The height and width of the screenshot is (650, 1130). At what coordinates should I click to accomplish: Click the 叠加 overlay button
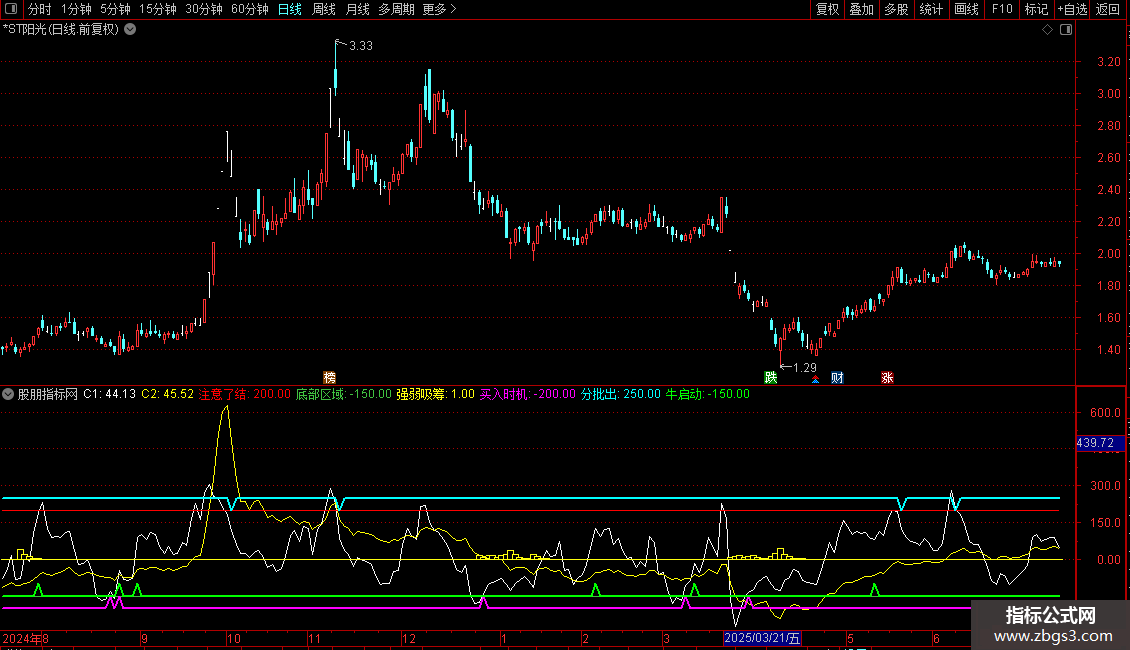(x=861, y=9)
